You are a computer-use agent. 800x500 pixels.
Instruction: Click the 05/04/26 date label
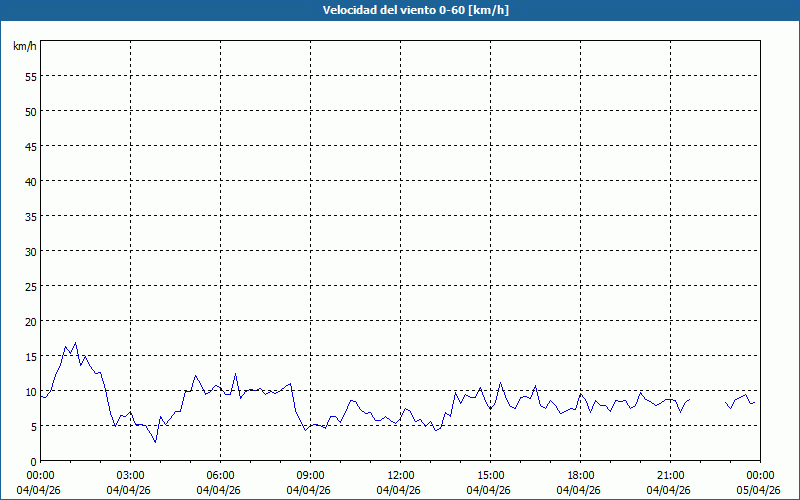click(x=759, y=490)
